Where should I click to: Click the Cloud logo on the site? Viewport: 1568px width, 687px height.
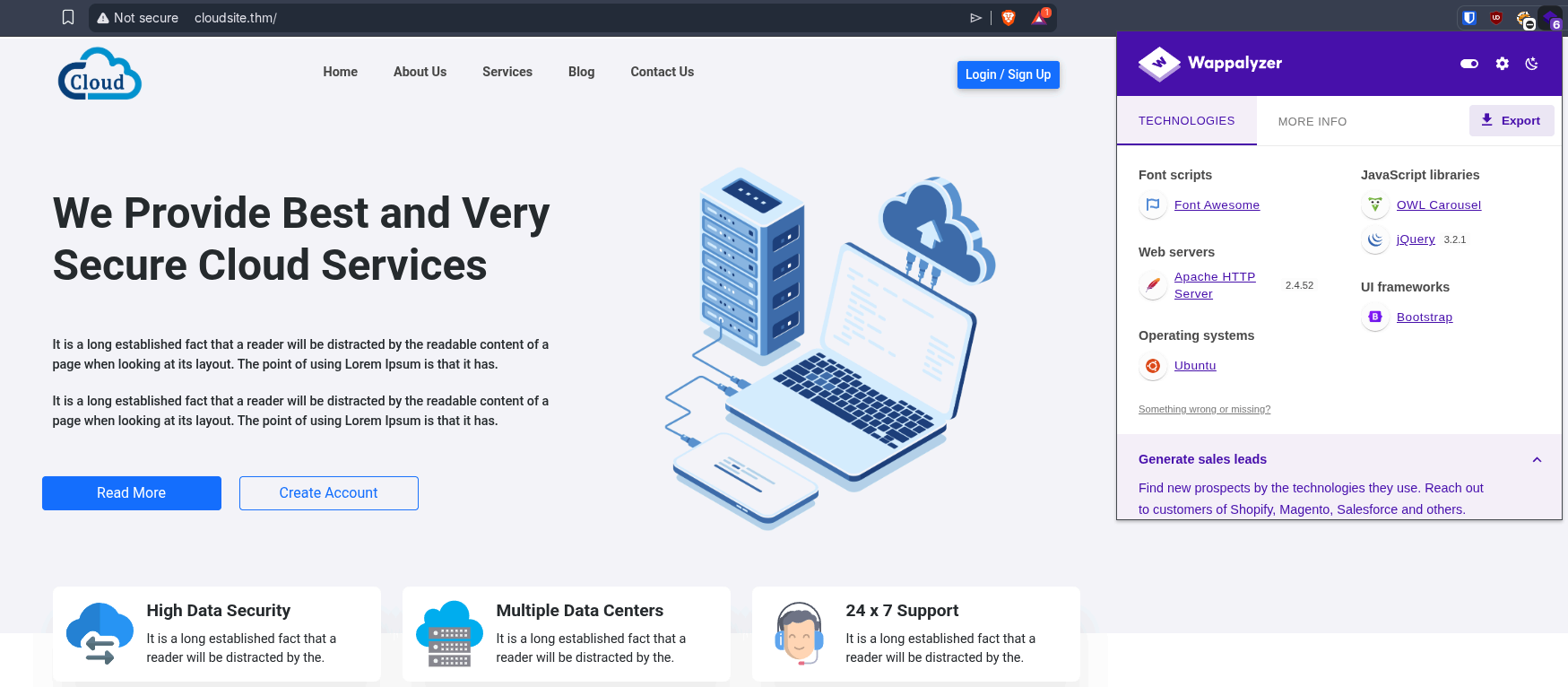tap(100, 74)
